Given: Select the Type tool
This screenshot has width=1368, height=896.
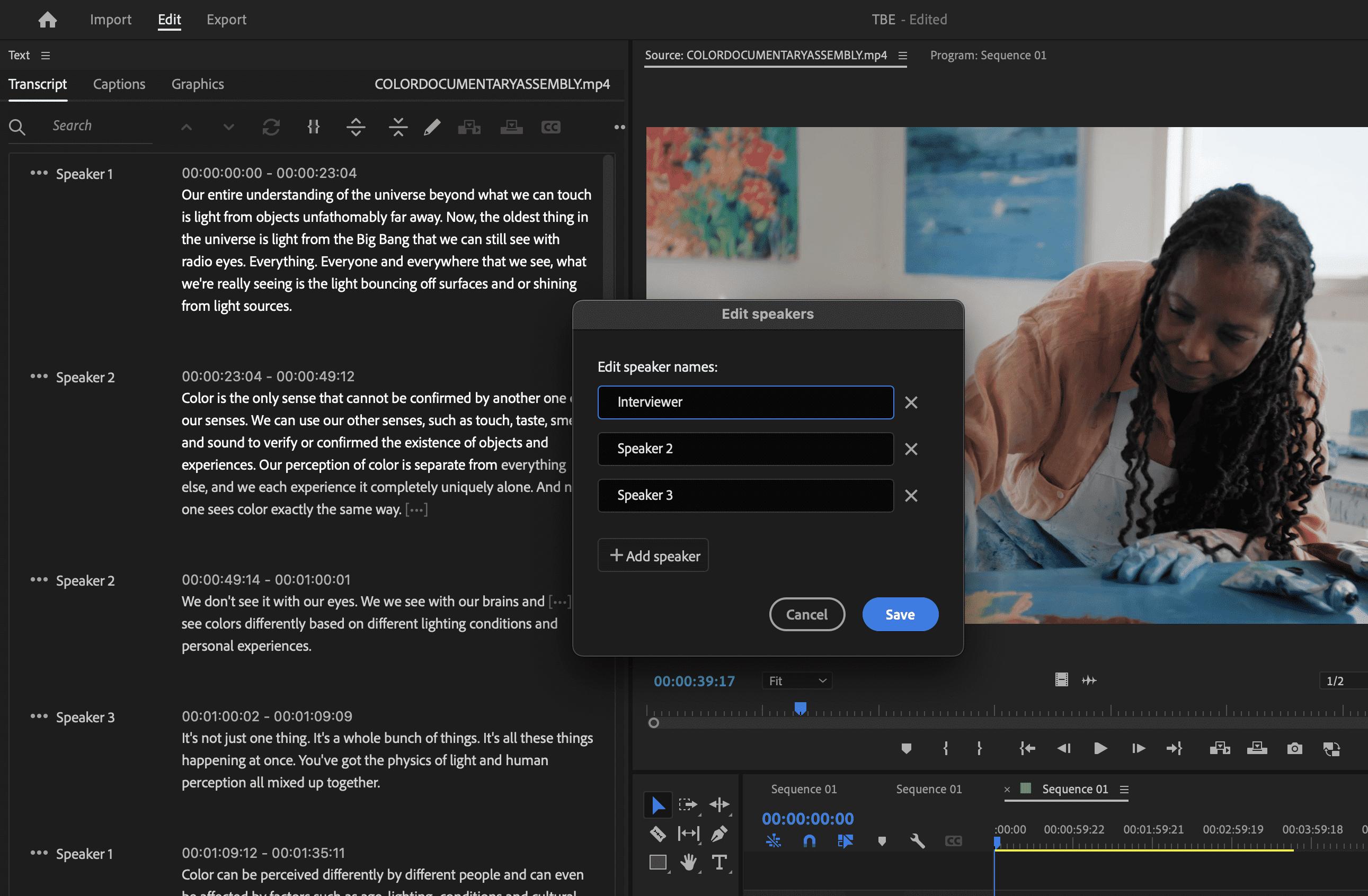Looking at the screenshot, I should coord(720,862).
